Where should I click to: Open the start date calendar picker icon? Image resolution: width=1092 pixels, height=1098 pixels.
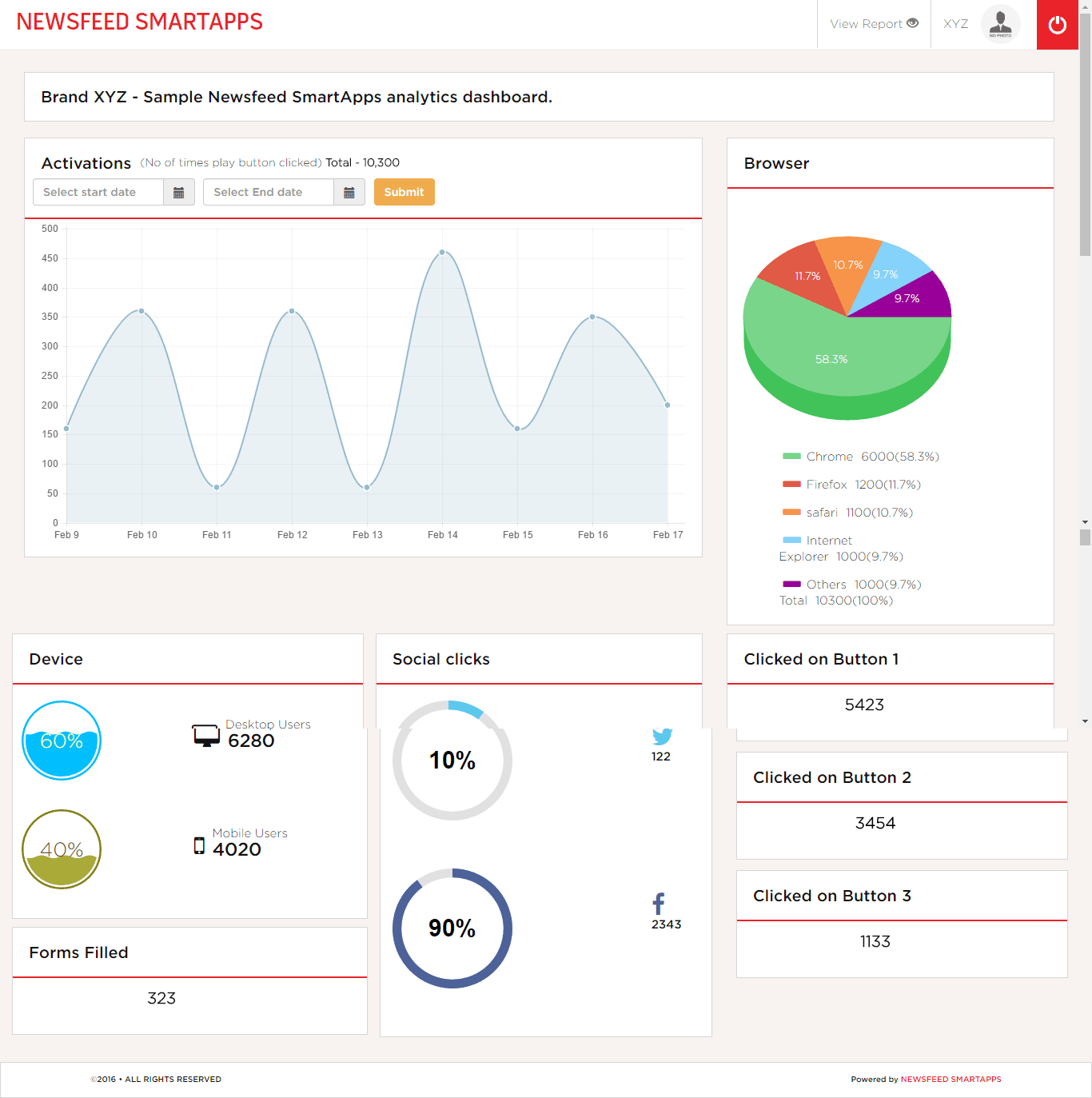[x=179, y=192]
